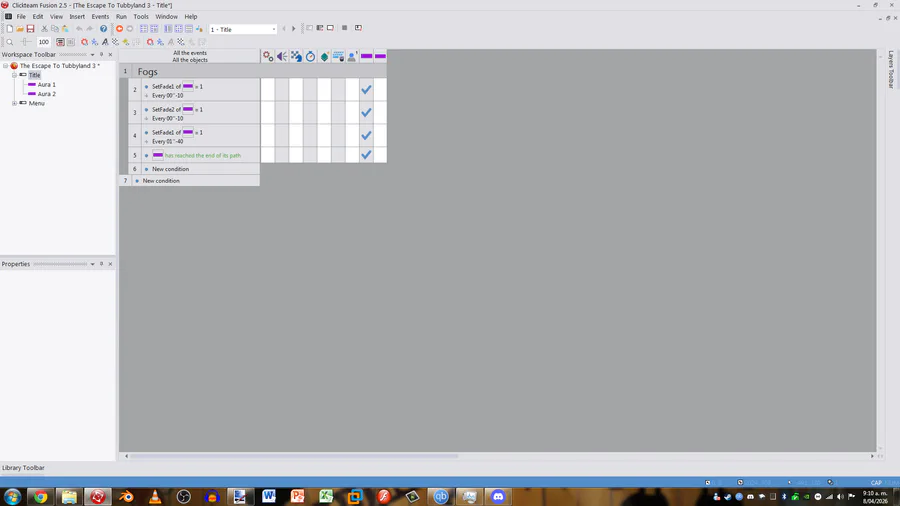Click the Create new objects column icon
This screenshot has width=900, height=506.
324,56
